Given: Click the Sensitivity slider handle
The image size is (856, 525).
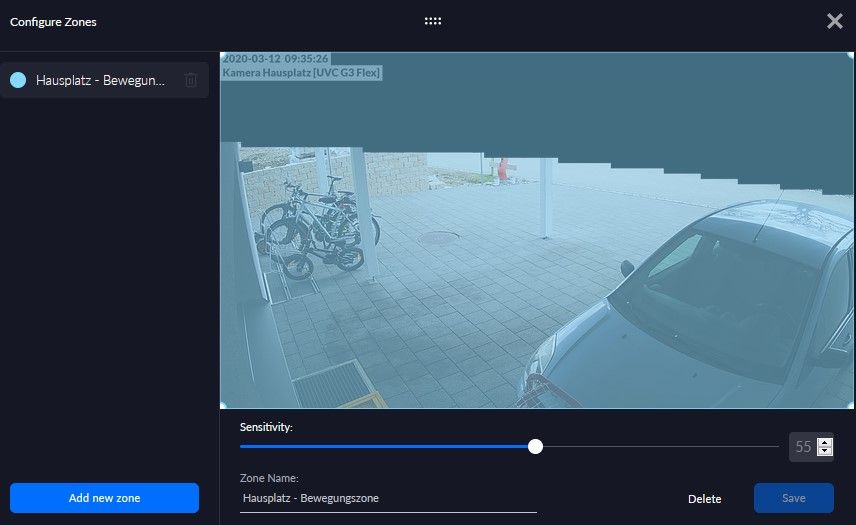Looking at the screenshot, I should point(536,446).
